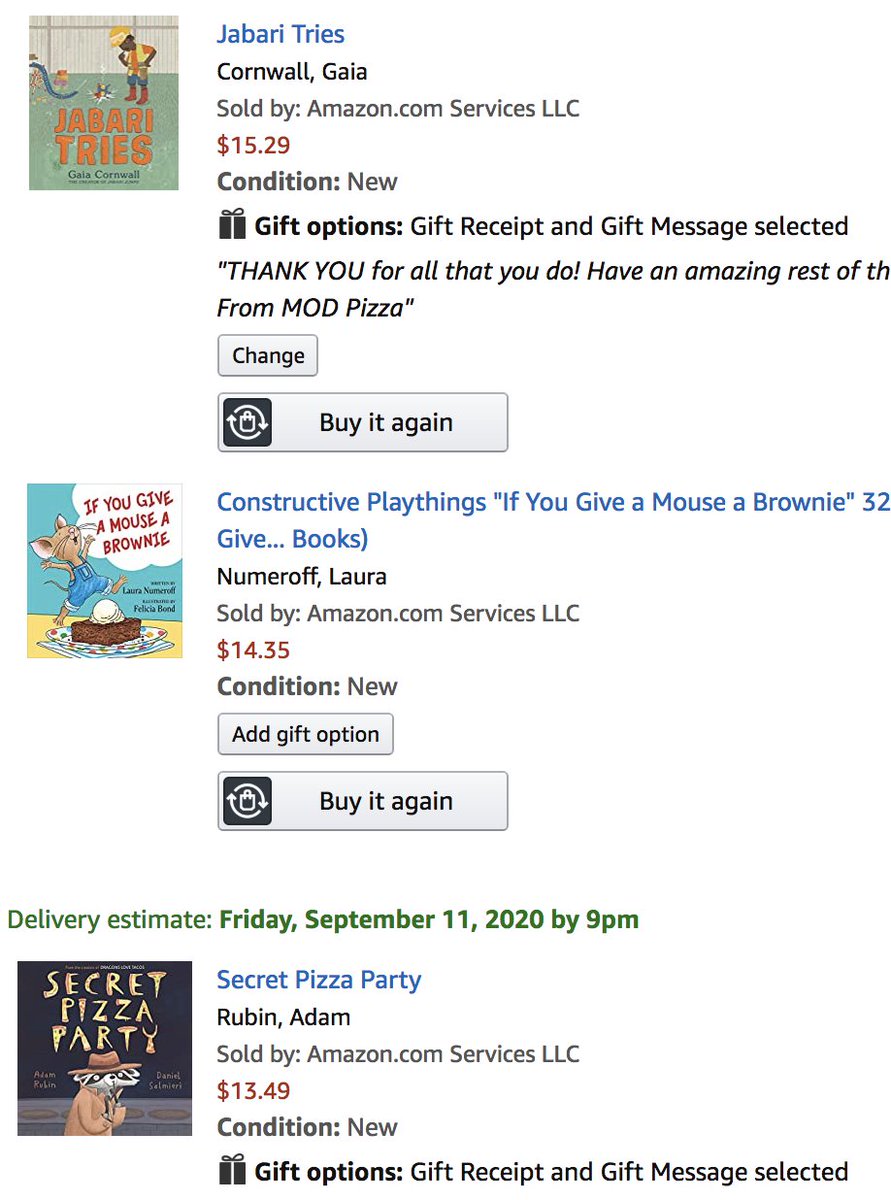This screenshot has width=891, height=1200.
Task: Click gift box icon under Secret Pizza Party
Action: pos(232,1170)
